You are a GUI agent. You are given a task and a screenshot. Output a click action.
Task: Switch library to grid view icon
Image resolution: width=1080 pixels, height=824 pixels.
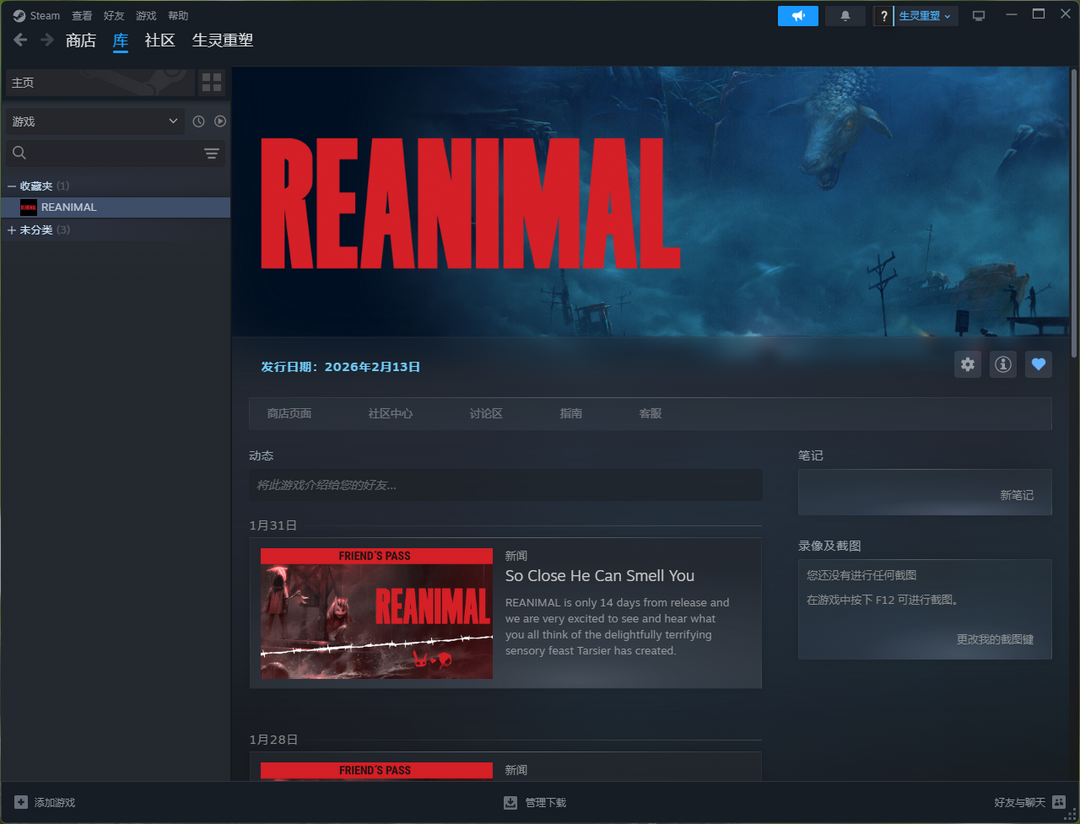tap(211, 82)
